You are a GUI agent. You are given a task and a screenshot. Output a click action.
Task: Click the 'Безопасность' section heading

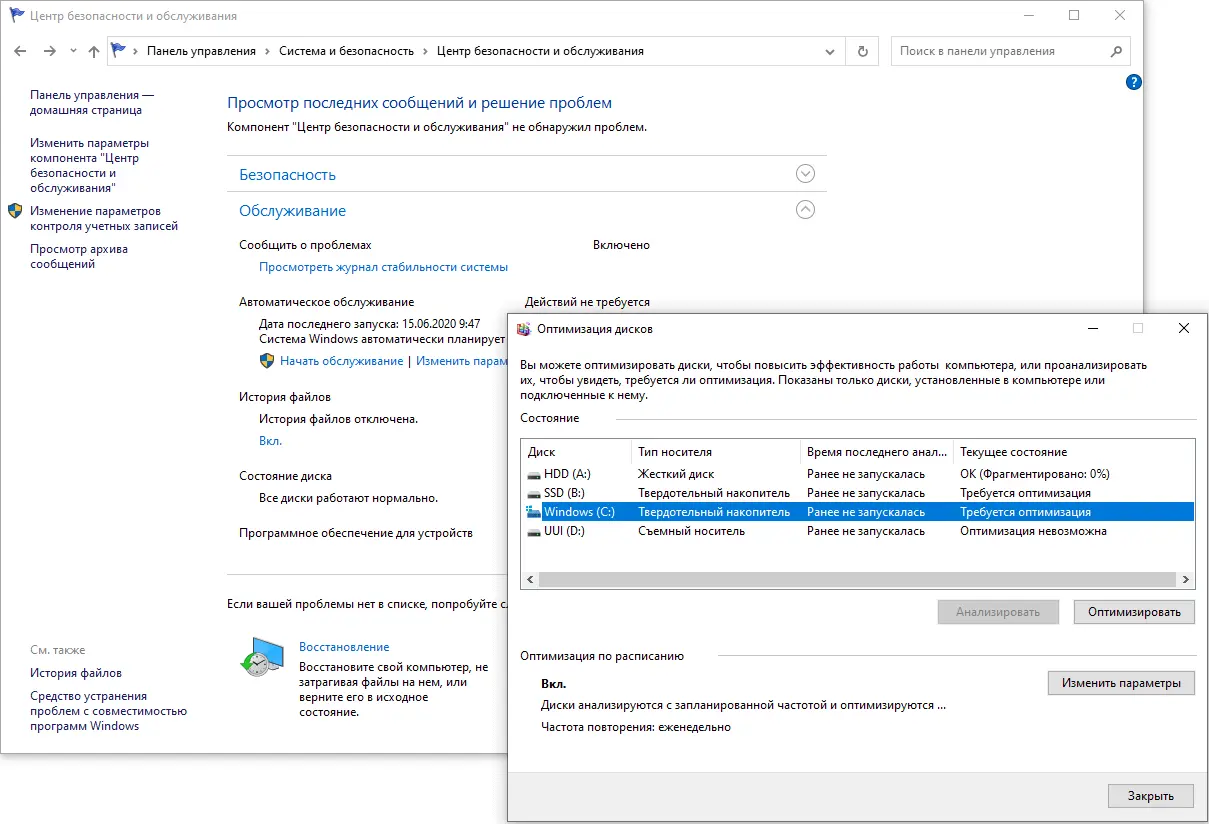tap(287, 174)
